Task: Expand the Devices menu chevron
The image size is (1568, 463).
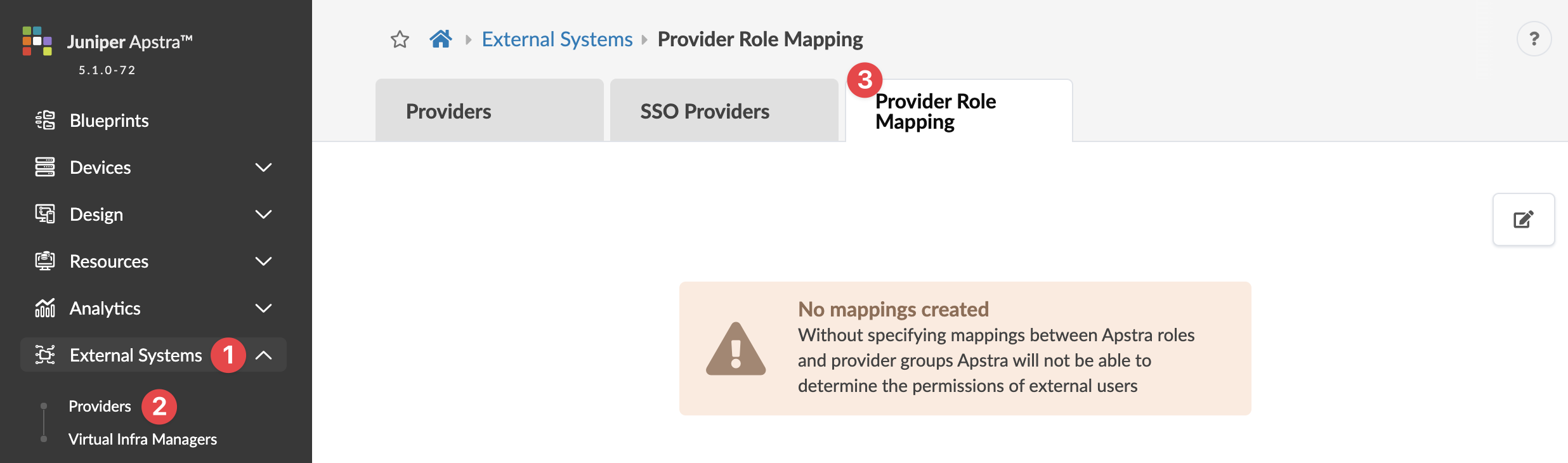Action: point(263,167)
